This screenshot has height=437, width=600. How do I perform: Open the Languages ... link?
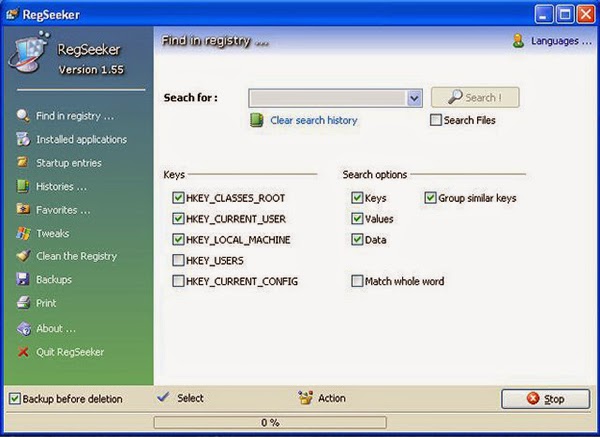561,41
